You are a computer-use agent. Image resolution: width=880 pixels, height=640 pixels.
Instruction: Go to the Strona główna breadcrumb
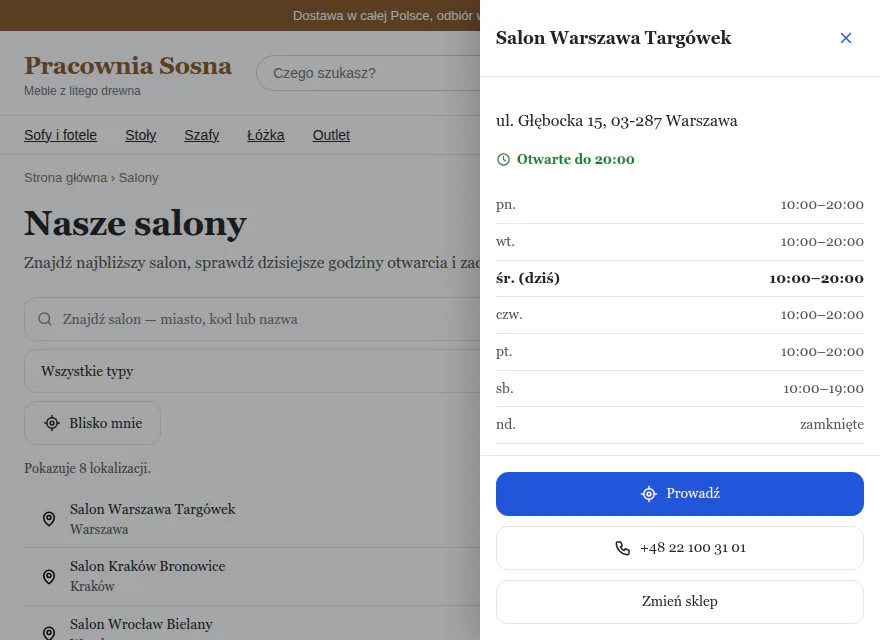(65, 178)
